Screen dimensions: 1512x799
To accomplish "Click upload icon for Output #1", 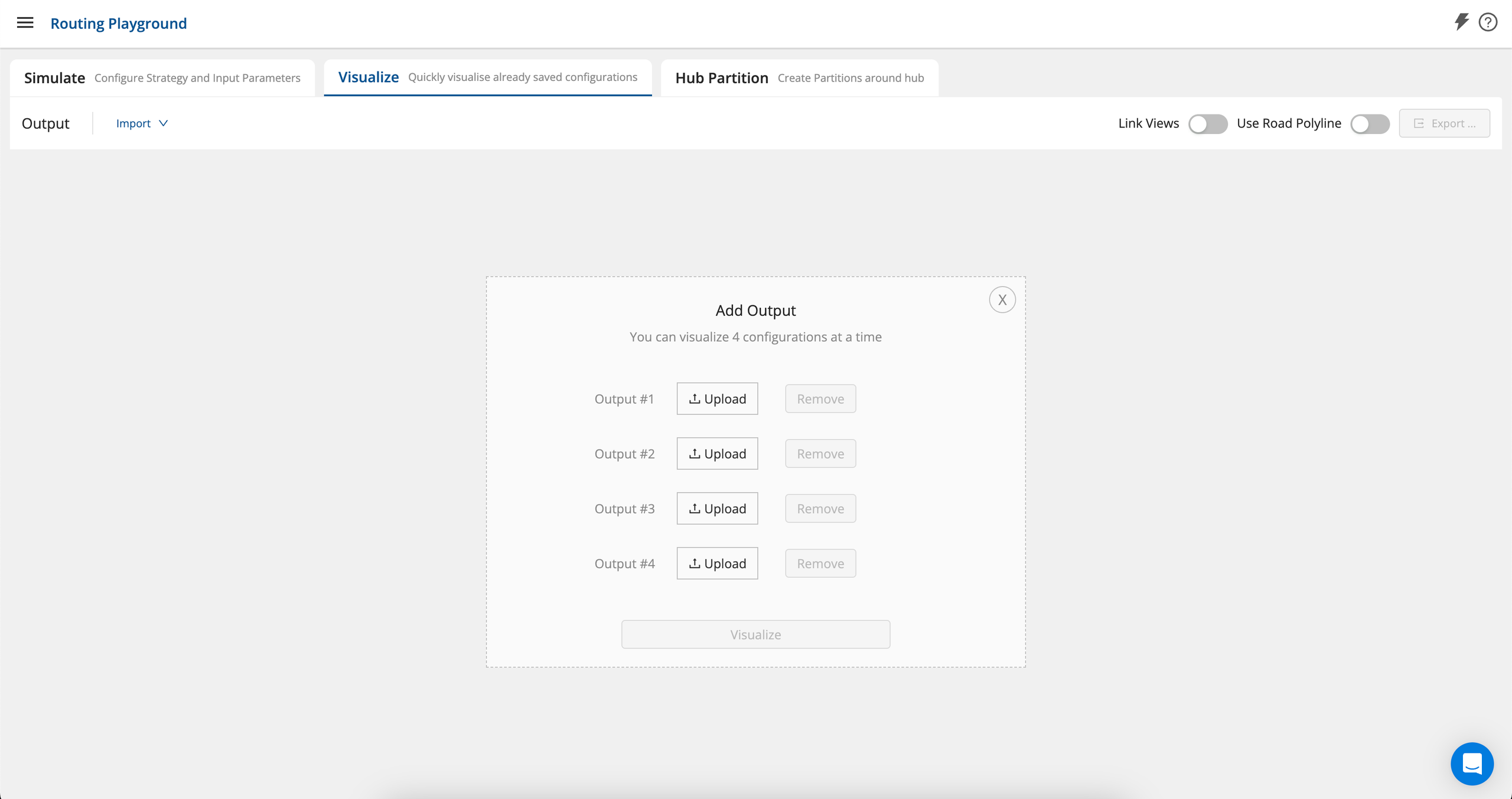I will [695, 399].
